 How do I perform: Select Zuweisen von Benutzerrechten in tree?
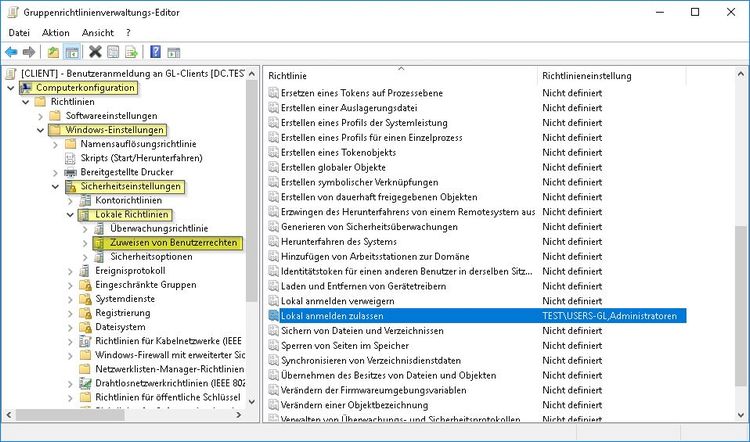[173, 243]
